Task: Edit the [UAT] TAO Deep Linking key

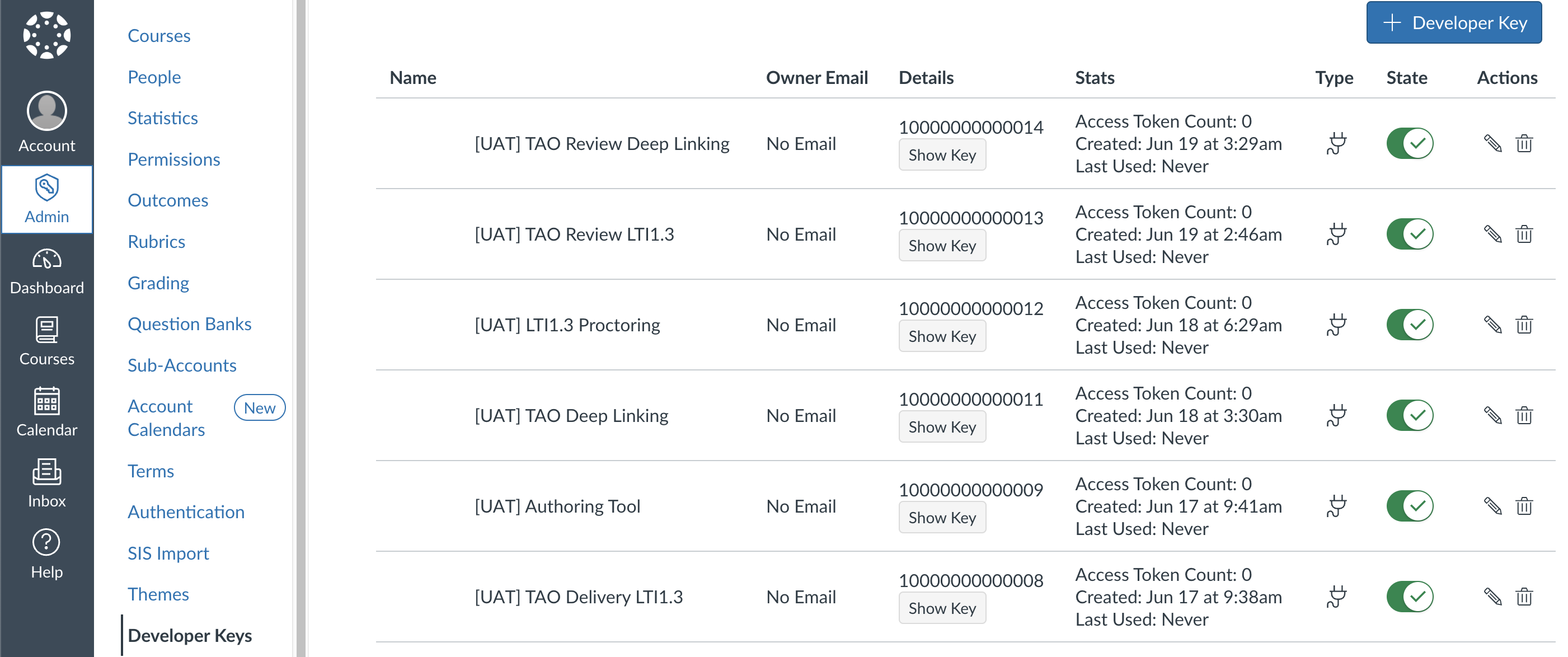Action: coord(1492,415)
